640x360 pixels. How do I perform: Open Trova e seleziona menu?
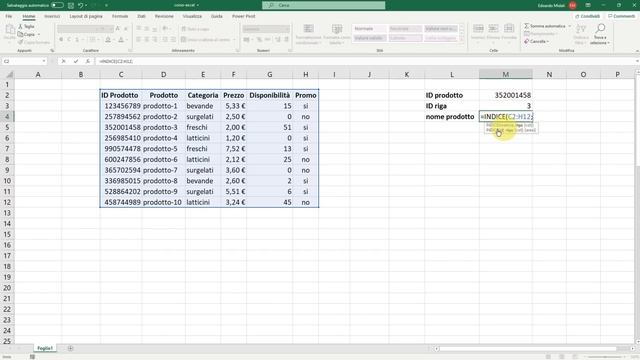pos(600,34)
